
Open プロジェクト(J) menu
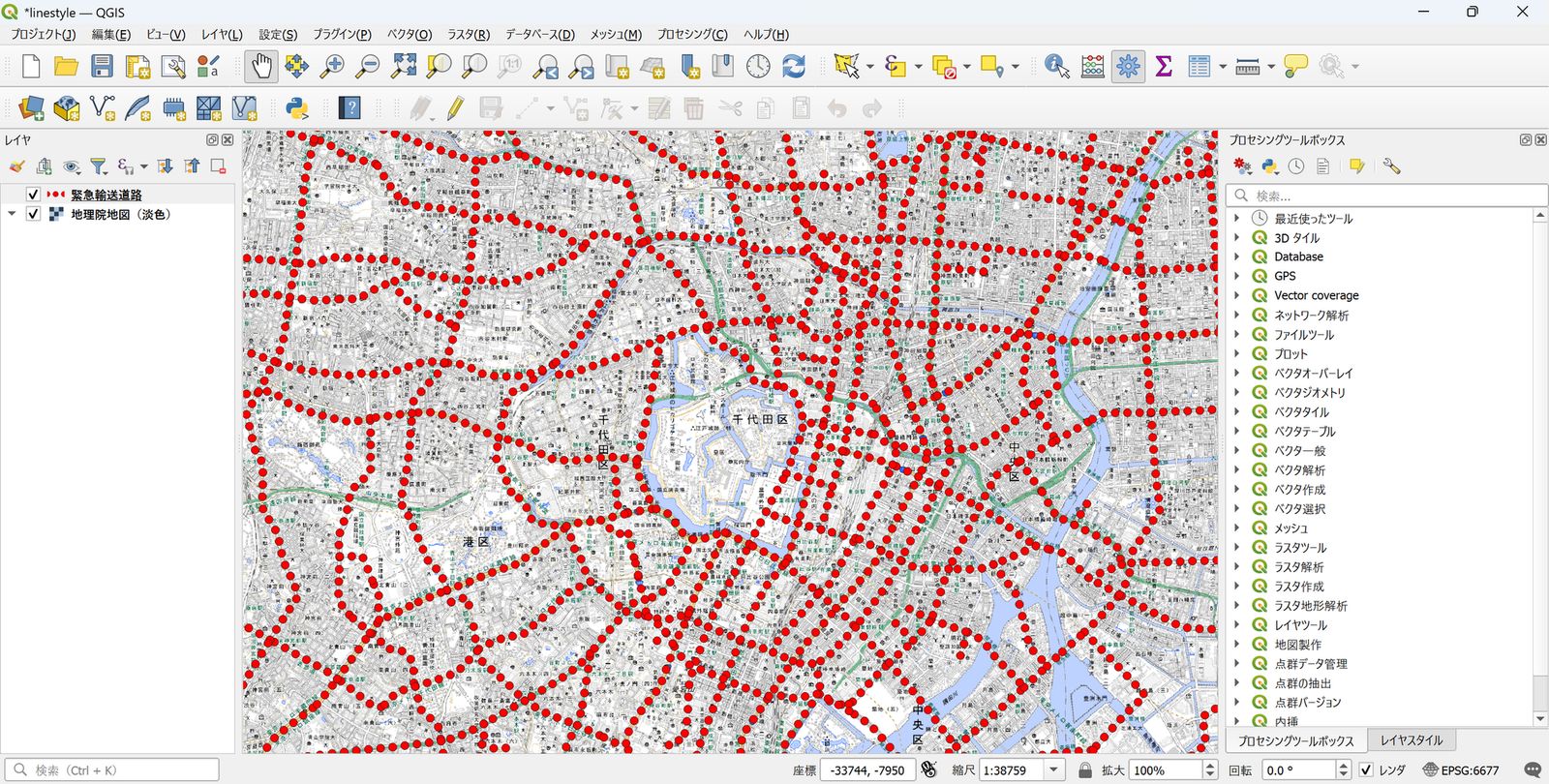click(x=43, y=34)
